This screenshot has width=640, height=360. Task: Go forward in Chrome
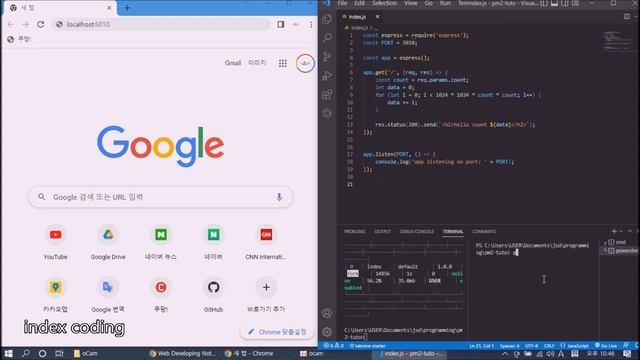pos(25,24)
